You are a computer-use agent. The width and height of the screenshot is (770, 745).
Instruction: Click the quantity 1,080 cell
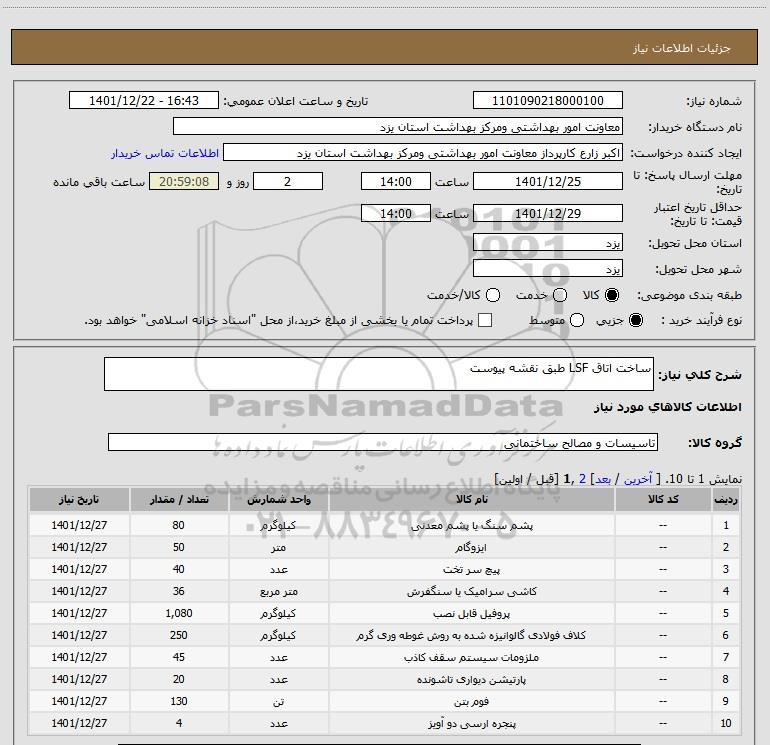tap(179, 613)
